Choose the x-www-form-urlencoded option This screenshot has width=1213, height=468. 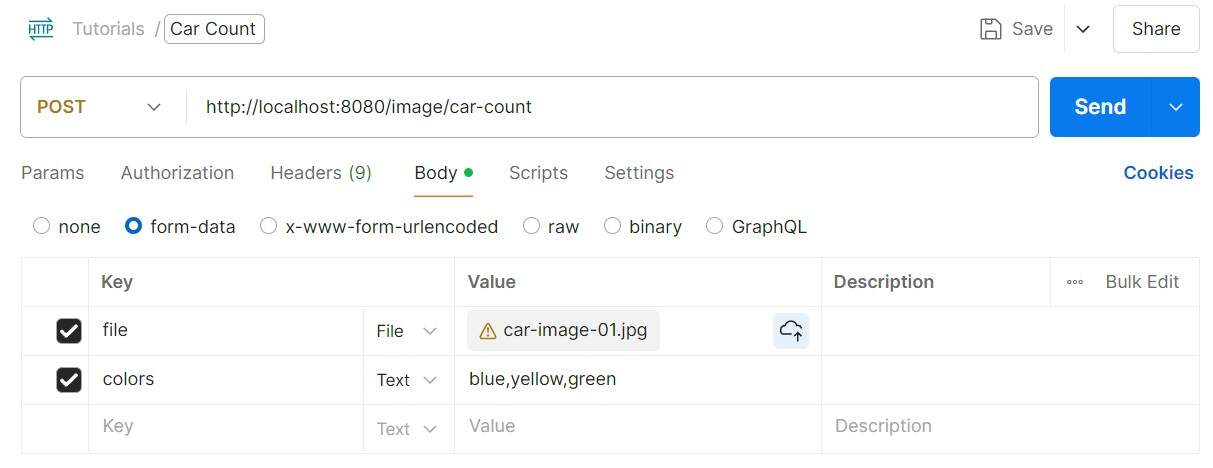(x=269, y=226)
